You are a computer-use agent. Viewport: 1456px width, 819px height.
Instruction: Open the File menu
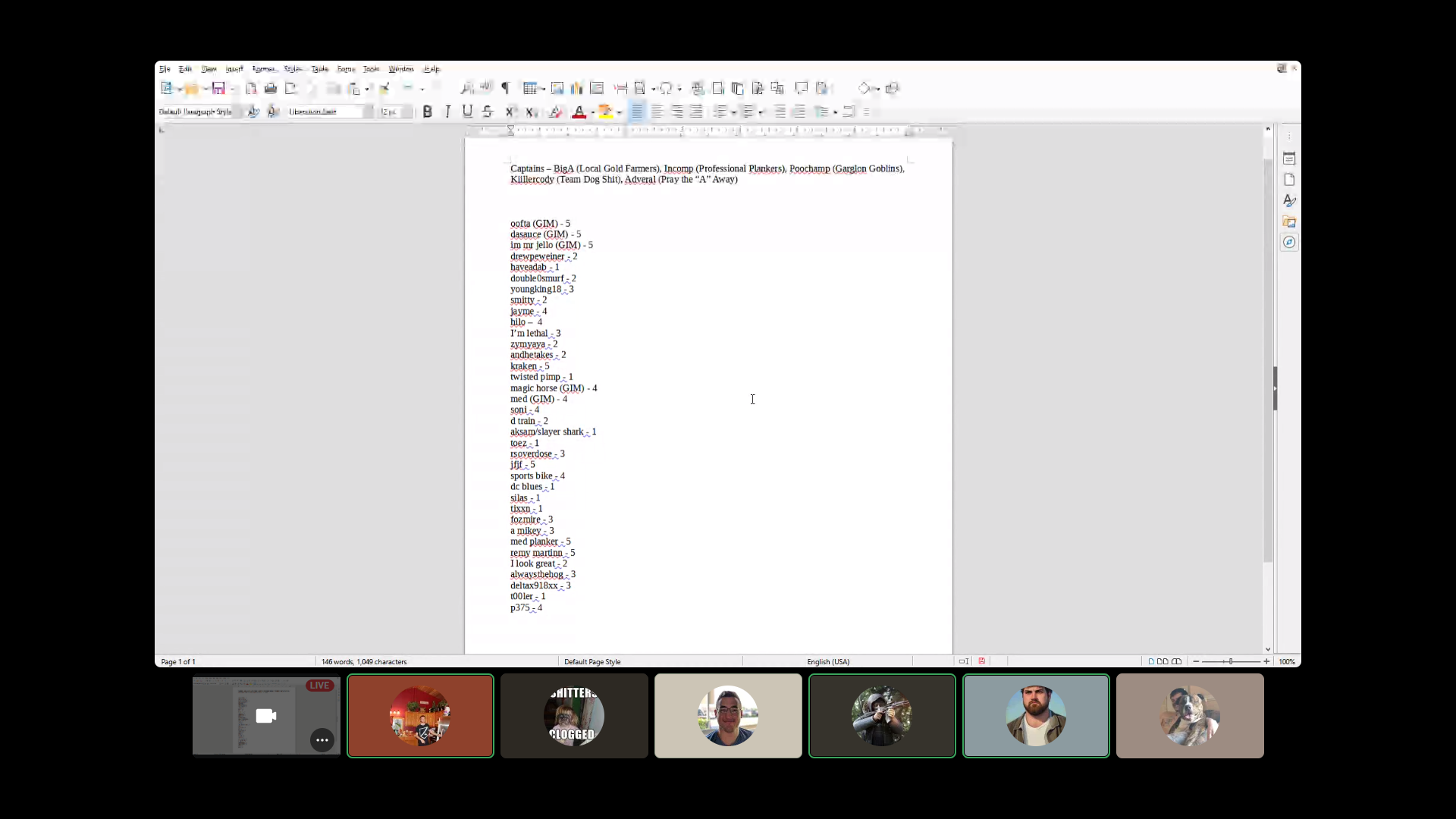(x=165, y=69)
